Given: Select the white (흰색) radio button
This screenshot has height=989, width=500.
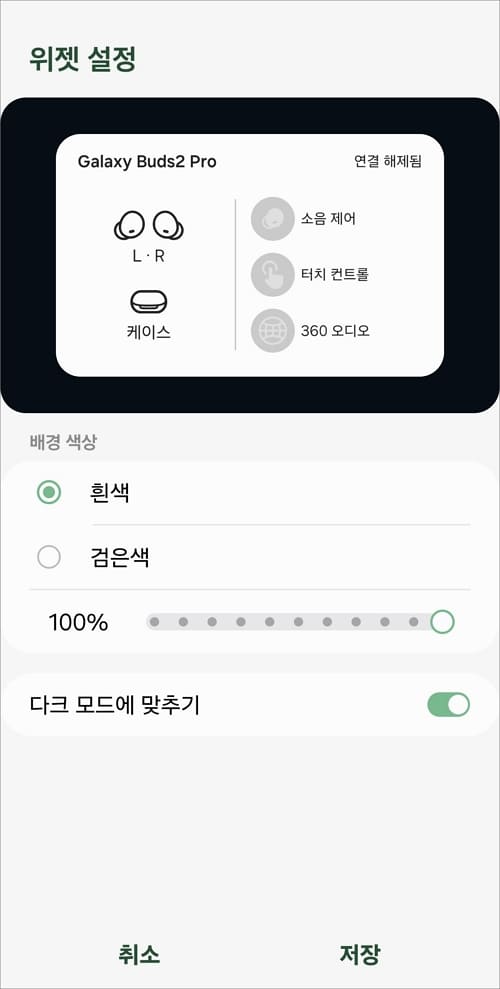Looking at the screenshot, I should (49, 493).
